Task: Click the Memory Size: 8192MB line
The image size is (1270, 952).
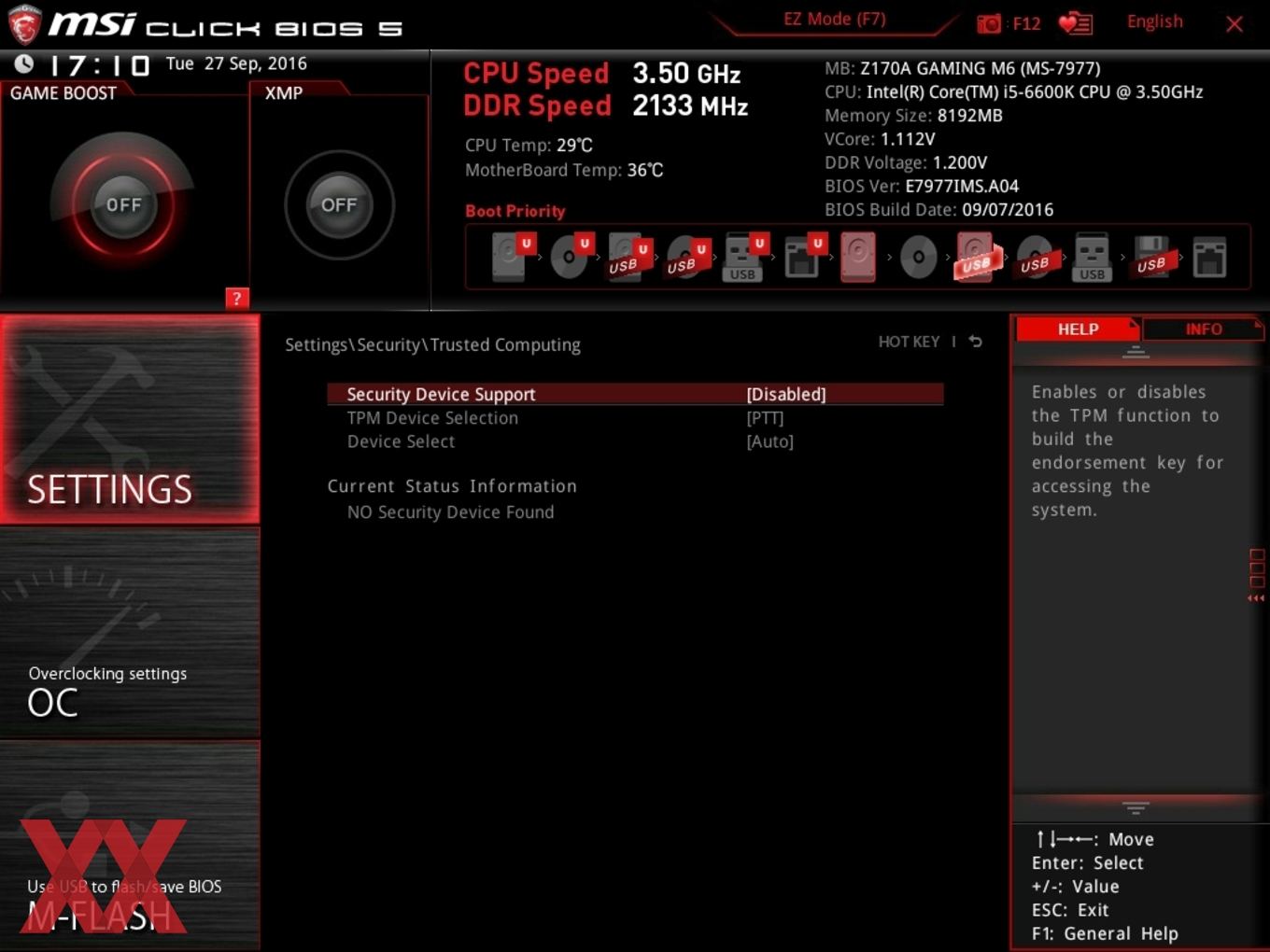Action: (x=913, y=116)
